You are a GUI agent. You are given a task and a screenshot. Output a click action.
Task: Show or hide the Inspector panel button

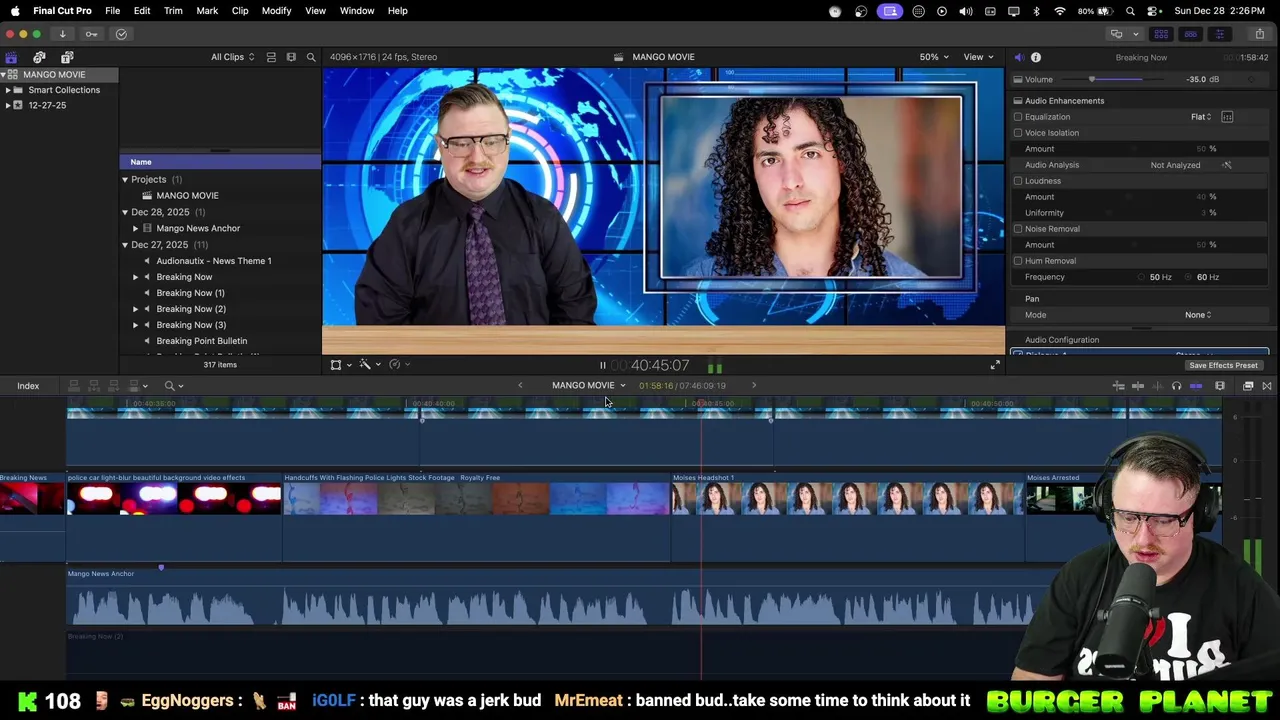point(1219,34)
